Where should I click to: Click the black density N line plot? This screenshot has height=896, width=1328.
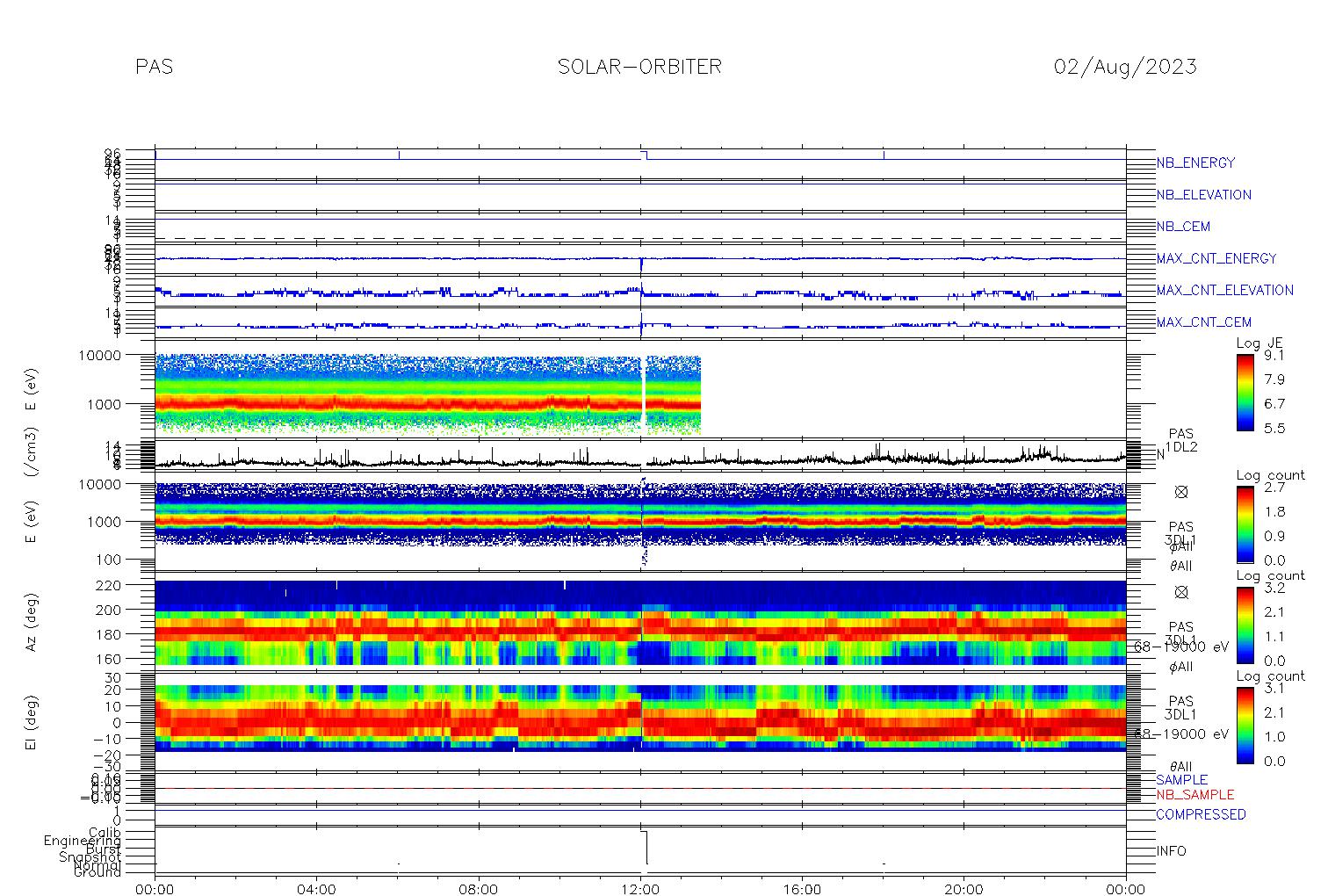click(x=640, y=459)
